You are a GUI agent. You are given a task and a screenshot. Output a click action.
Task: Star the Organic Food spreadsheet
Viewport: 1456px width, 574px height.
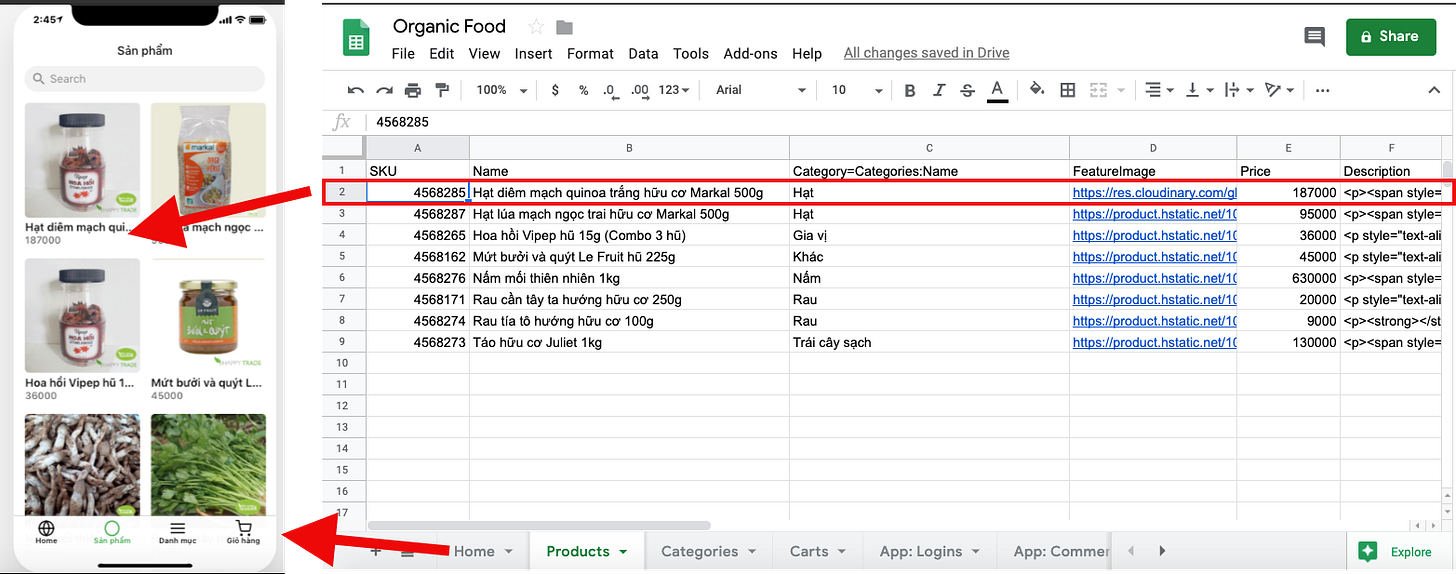536,27
